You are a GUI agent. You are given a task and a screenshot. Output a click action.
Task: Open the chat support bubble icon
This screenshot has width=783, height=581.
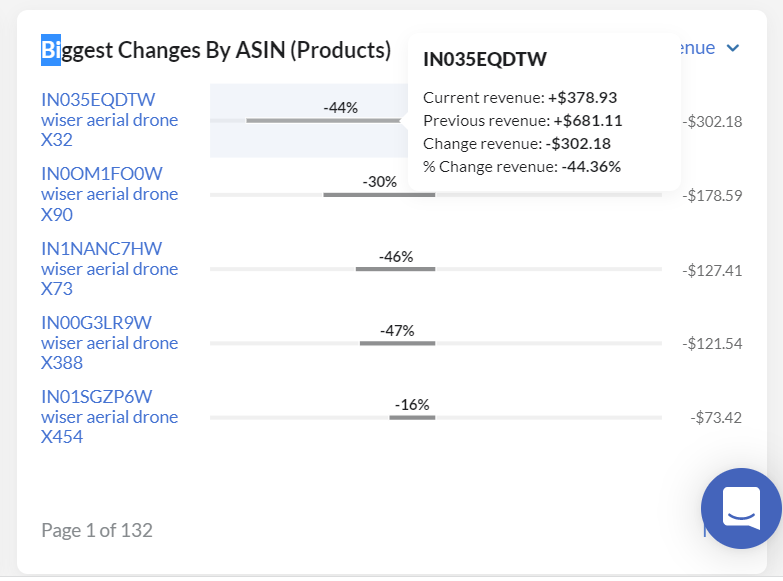point(742,508)
